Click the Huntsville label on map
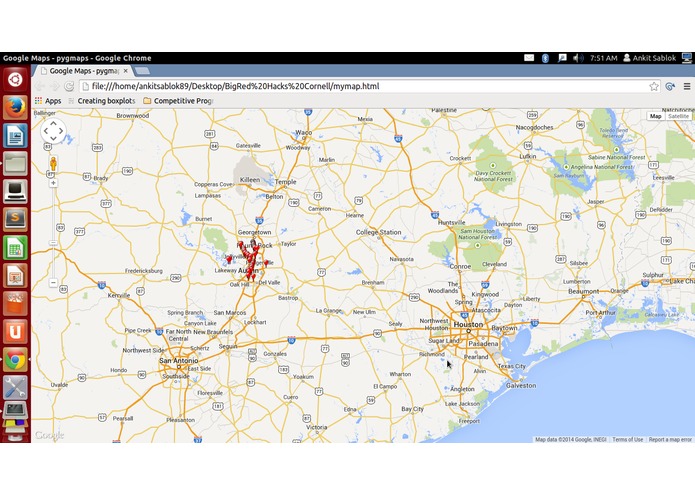The image size is (695, 494). (451, 222)
